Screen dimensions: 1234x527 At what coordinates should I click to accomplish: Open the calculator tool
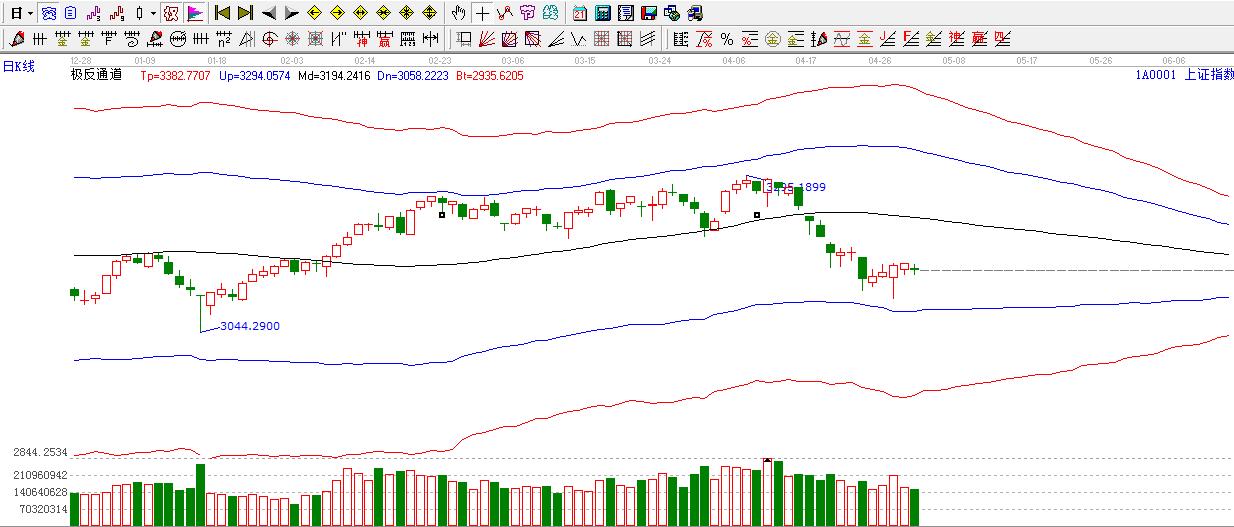[x=603, y=13]
